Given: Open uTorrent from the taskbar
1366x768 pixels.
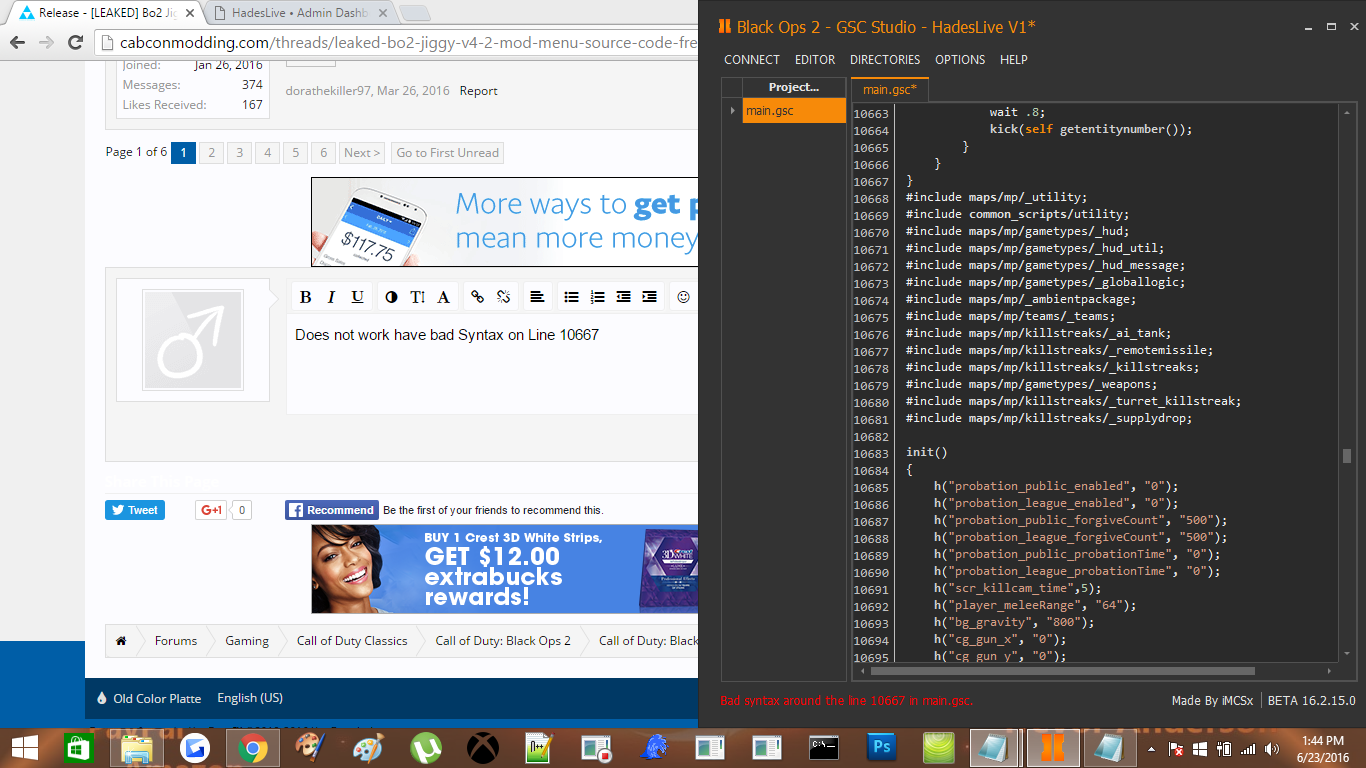Looking at the screenshot, I should tap(427, 747).
